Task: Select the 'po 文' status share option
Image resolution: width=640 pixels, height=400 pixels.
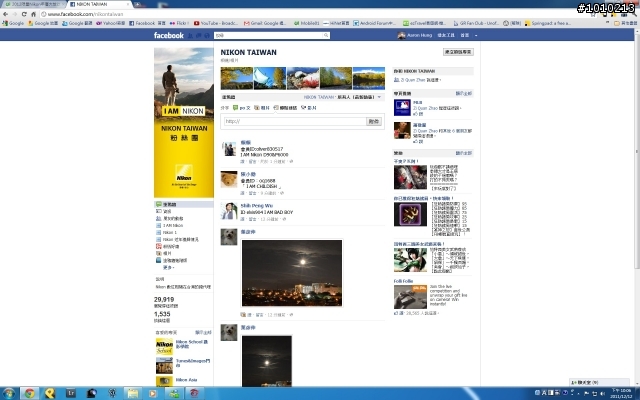Action: coord(242,108)
